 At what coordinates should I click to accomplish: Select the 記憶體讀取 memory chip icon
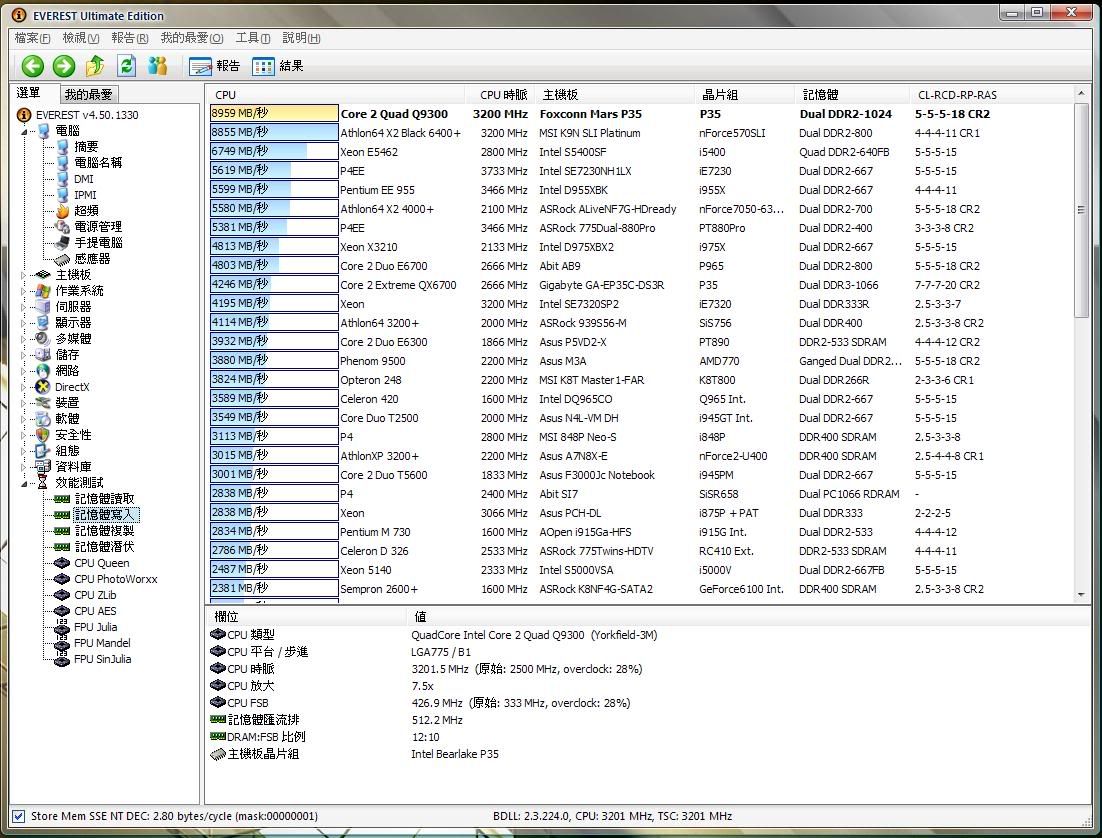(63, 499)
